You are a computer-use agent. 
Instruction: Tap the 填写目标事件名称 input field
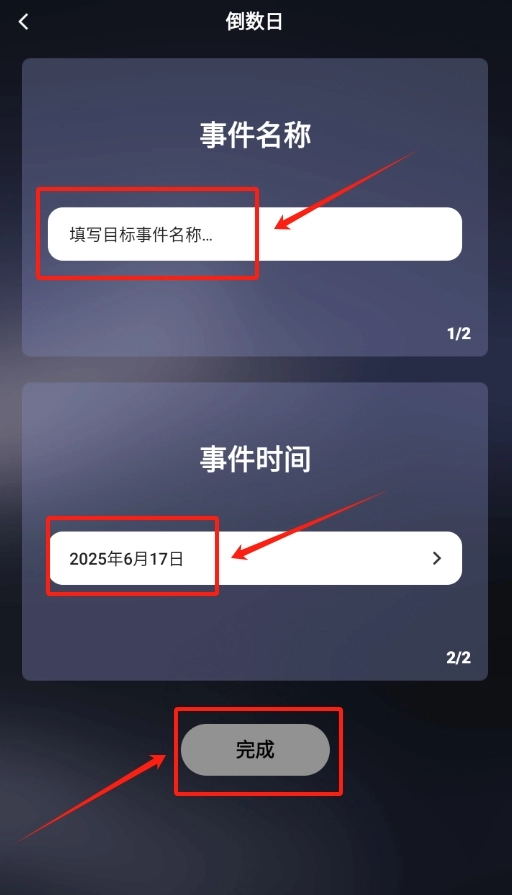click(x=255, y=234)
